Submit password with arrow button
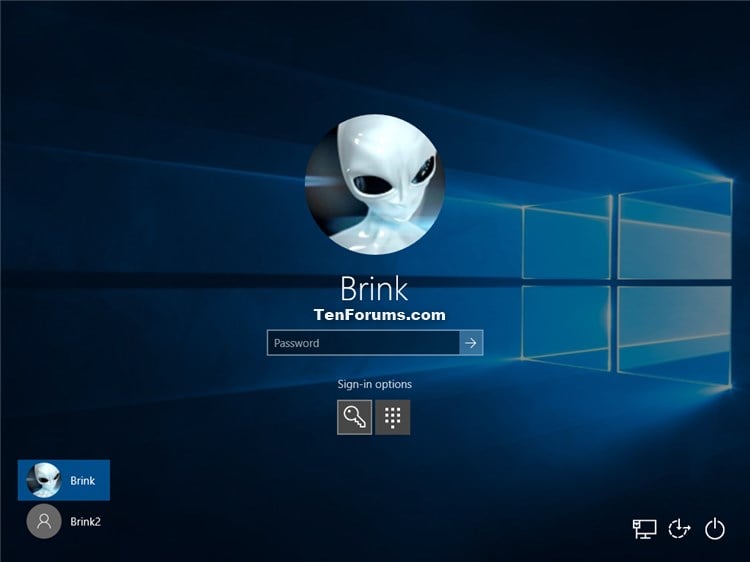Screen dimensions: 750x562 [471, 342]
